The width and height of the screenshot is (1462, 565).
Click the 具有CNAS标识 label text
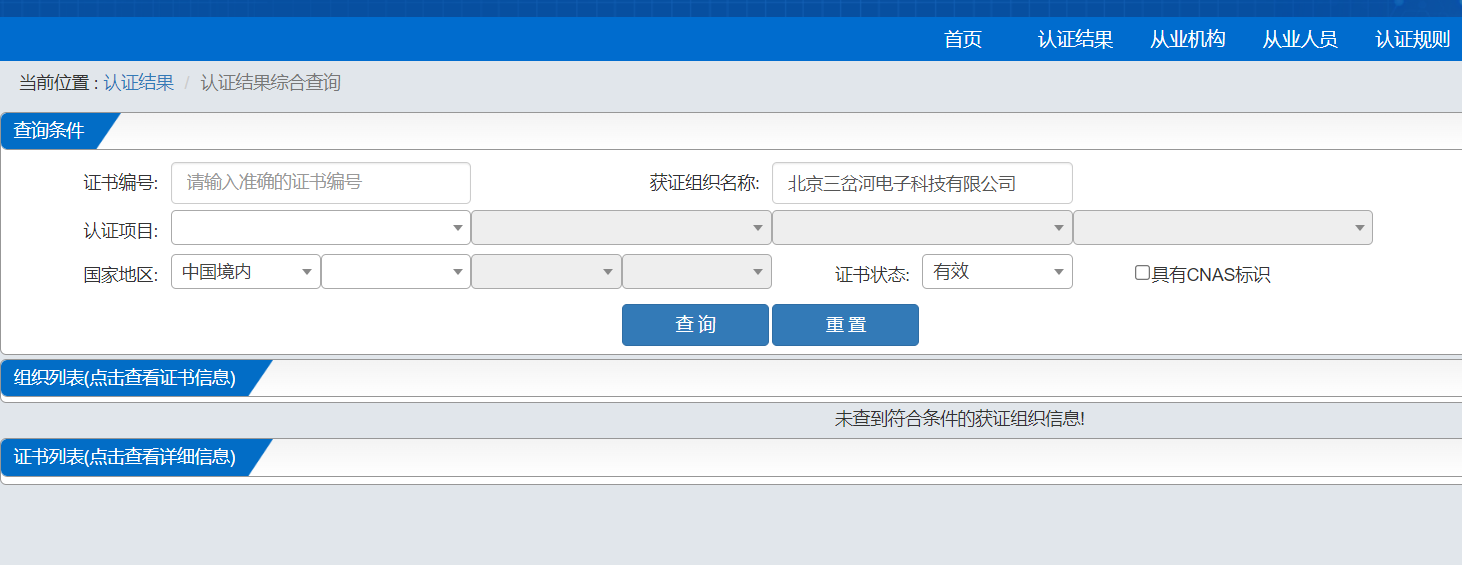[1211, 274]
